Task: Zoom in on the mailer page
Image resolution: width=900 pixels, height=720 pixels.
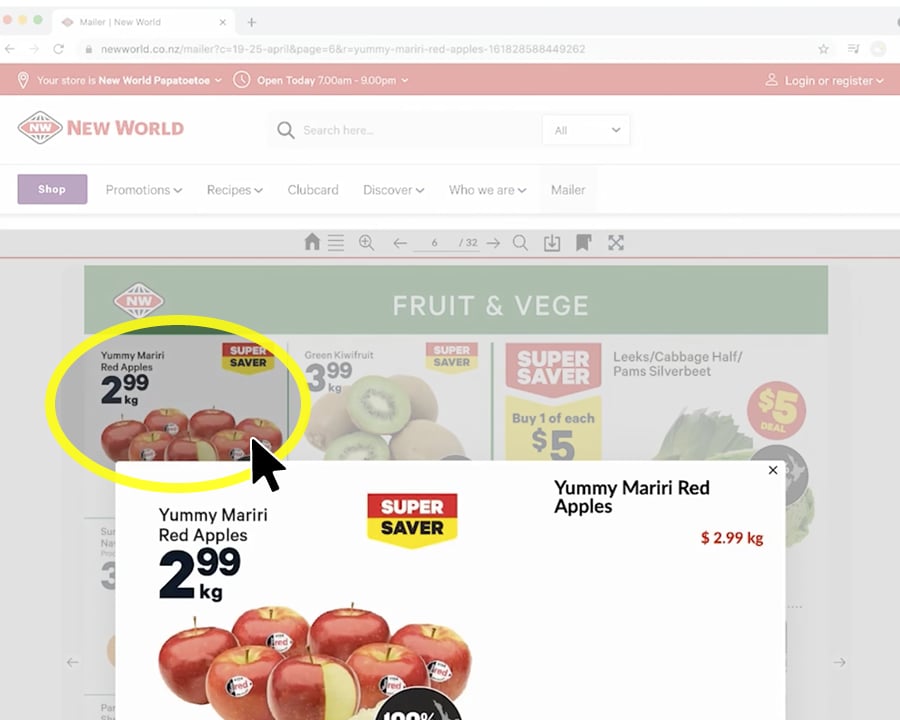Action: (x=366, y=242)
